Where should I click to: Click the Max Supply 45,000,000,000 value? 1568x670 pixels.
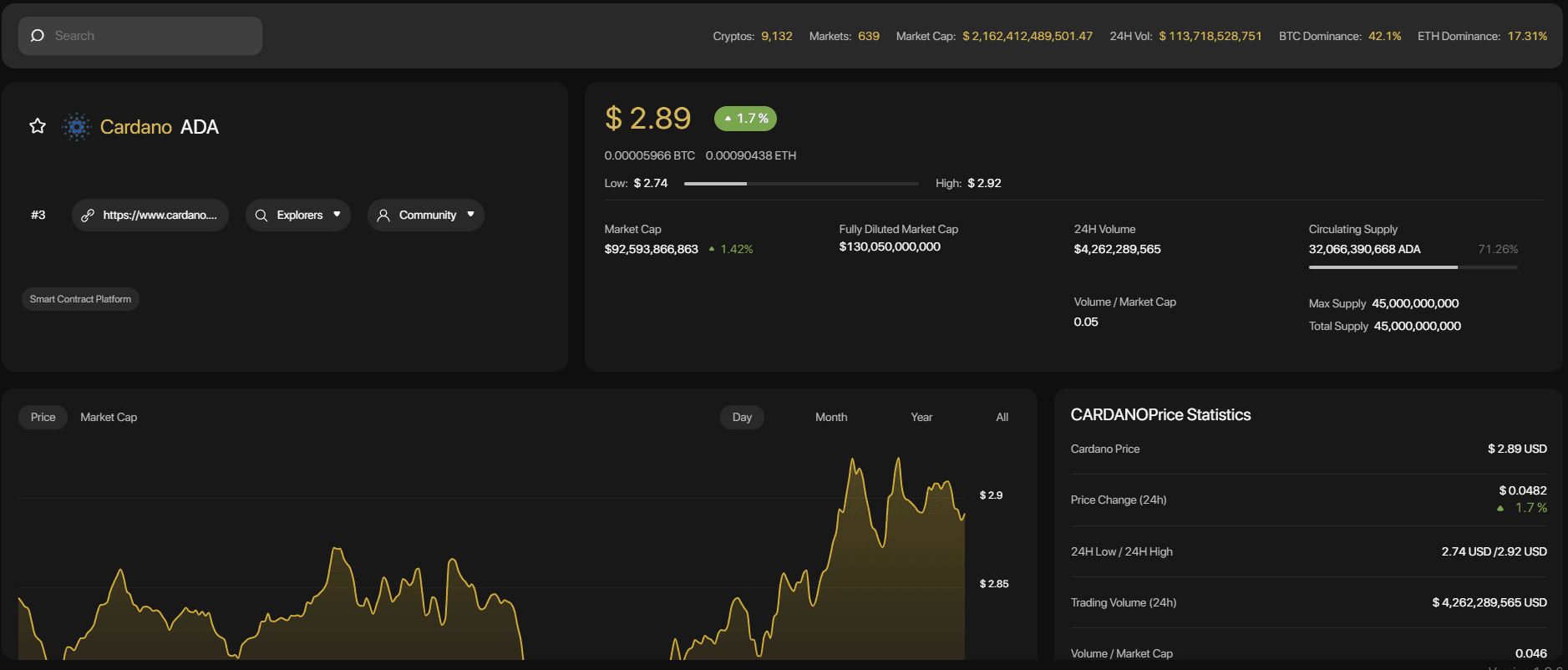pyautogui.click(x=1415, y=303)
